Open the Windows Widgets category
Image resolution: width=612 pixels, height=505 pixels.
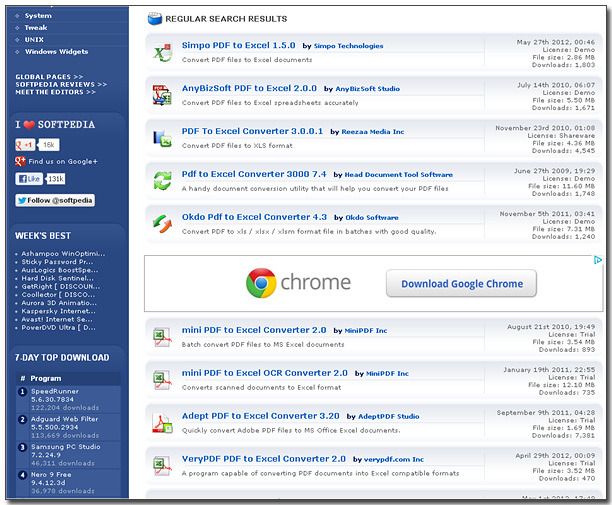pyautogui.click(x=57, y=52)
